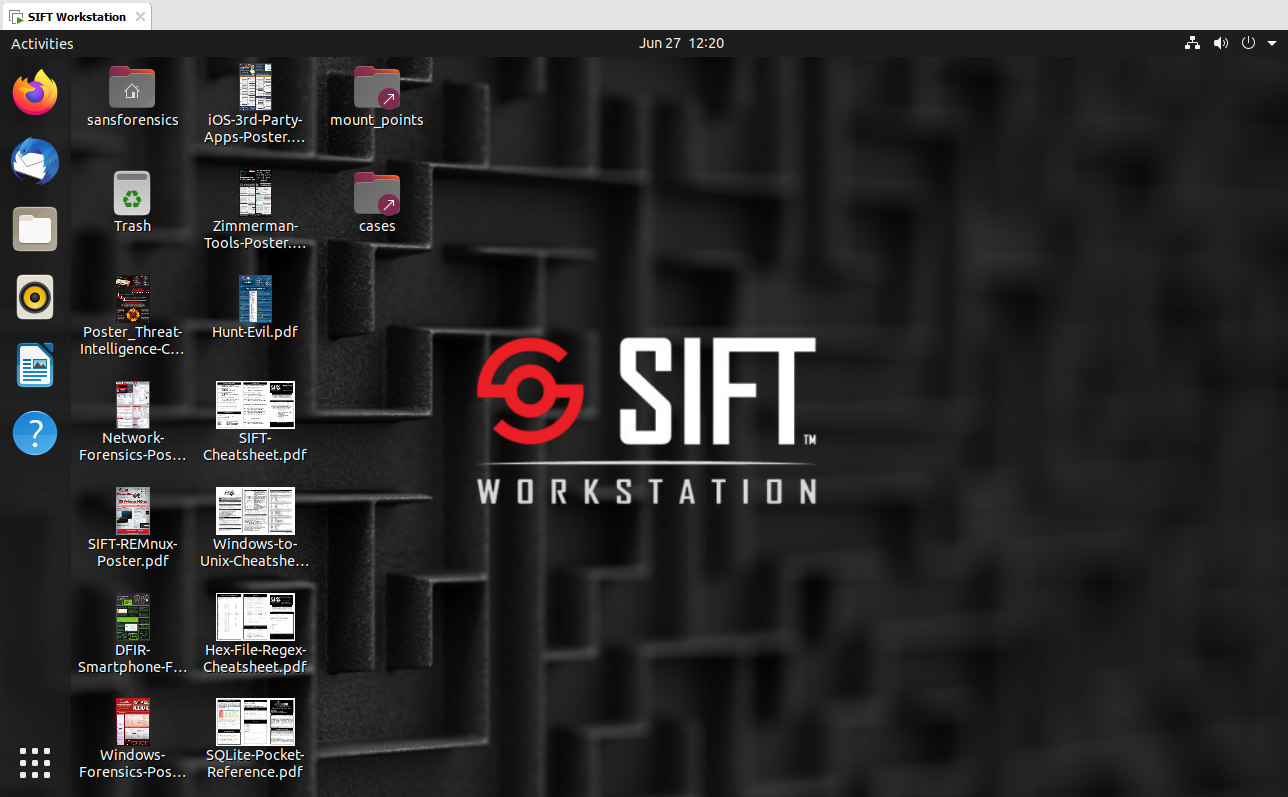The image size is (1288, 797).
Task: Select Poster_Threat-Intelligence PDF icon
Action: click(132, 299)
